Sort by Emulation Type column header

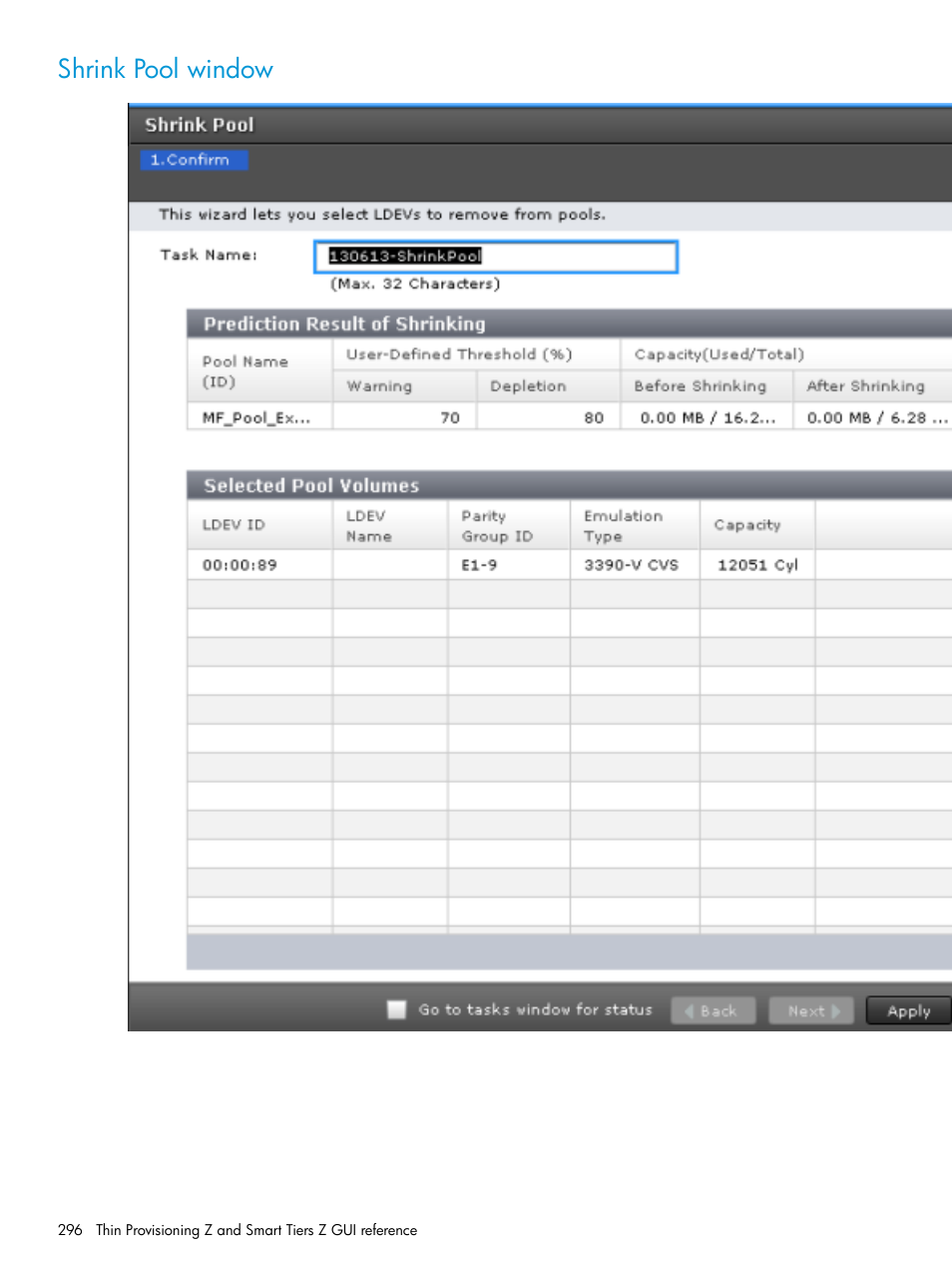point(635,525)
